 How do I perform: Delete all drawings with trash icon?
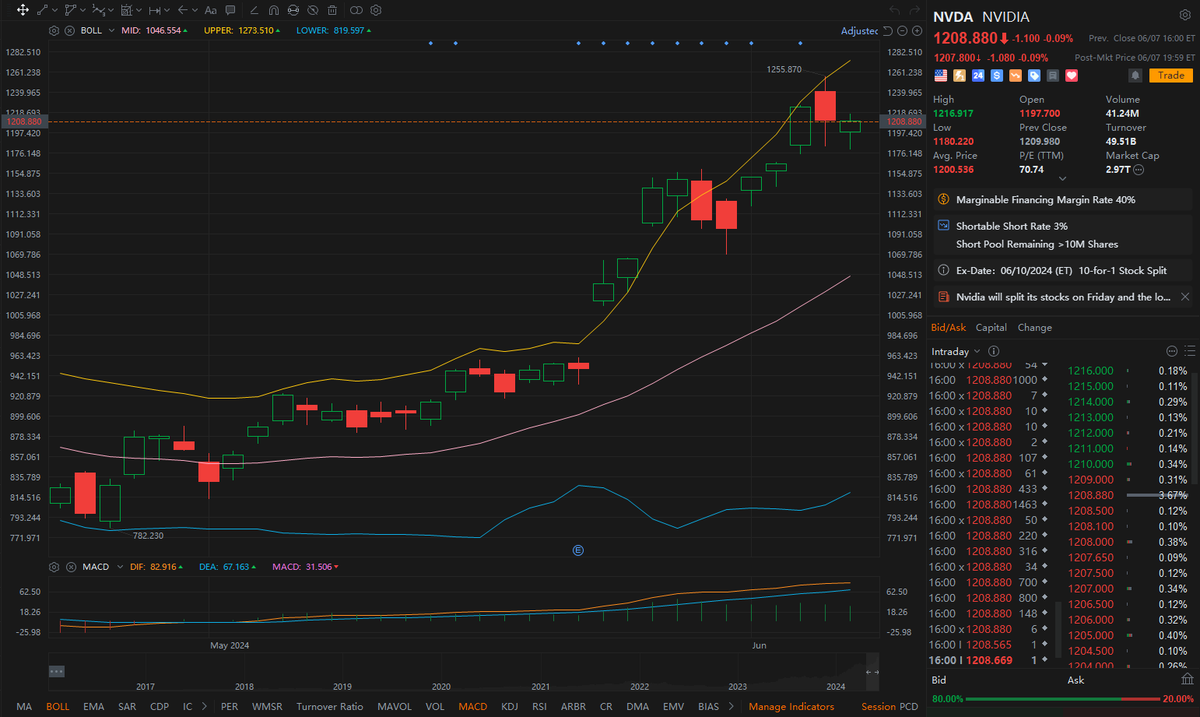pos(332,10)
